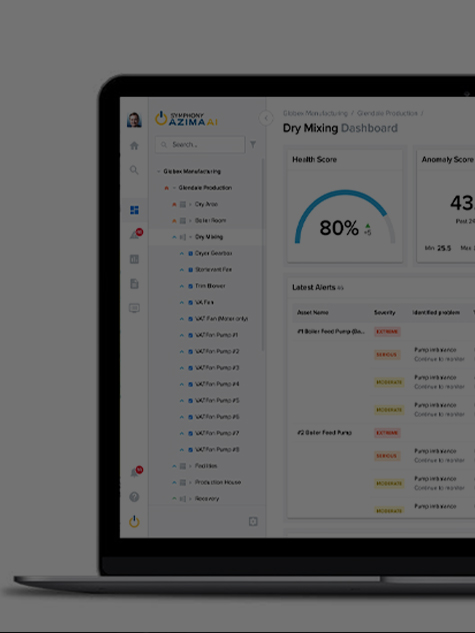Expand the Facilities tree node
This screenshot has width=475, height=633.
coord(190,466)
